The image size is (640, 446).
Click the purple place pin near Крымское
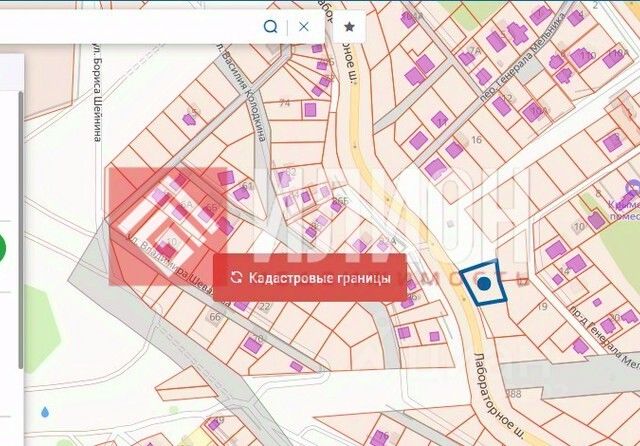coord(634,187)
